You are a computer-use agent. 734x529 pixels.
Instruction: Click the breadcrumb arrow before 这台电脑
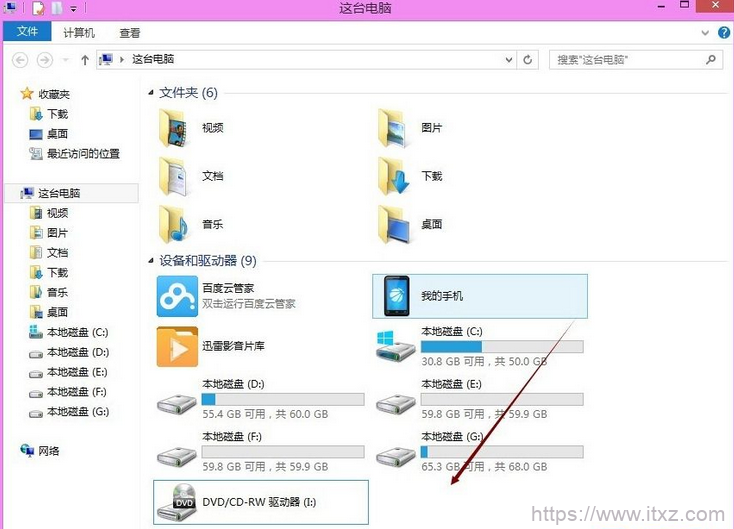(x=122, y=59)
